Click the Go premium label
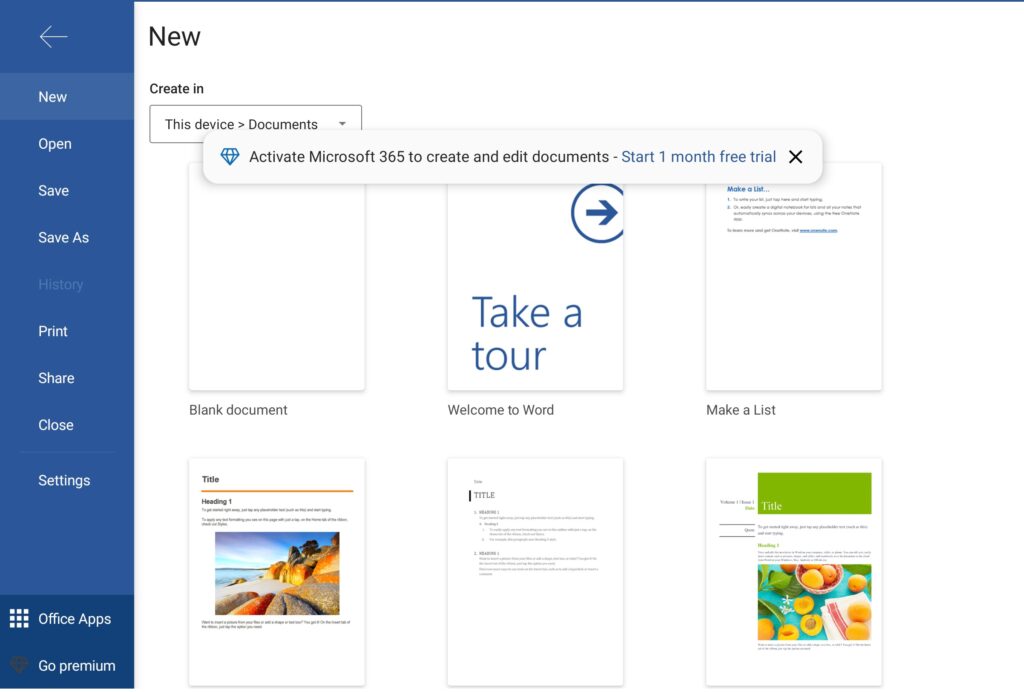This screenshot has height=692, width=1024. [76, 666]
